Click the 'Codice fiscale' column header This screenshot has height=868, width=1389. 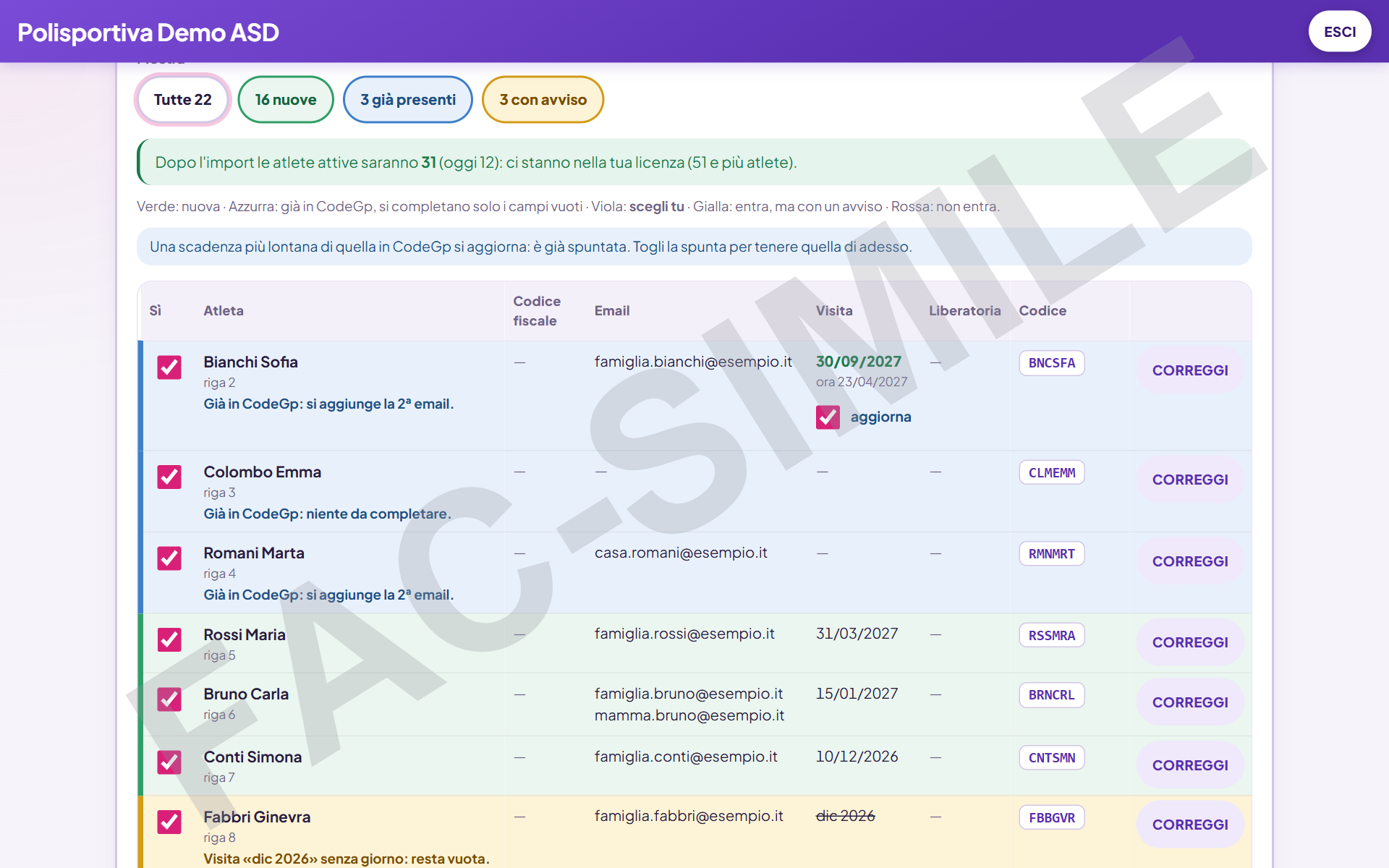click(537, 311)
